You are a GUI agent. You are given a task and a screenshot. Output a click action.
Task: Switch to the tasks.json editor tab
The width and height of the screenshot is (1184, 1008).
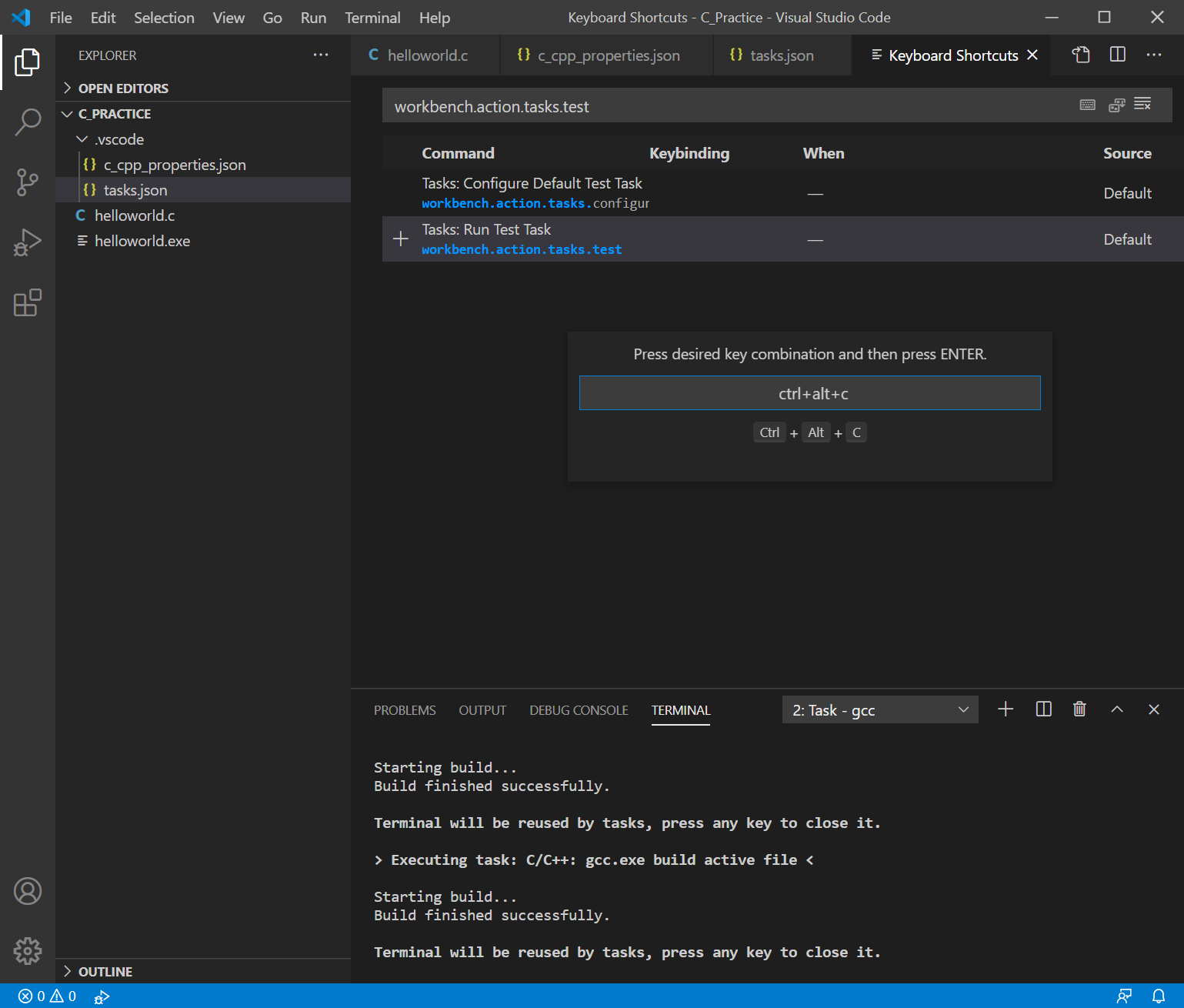click(x=782, y=55)
